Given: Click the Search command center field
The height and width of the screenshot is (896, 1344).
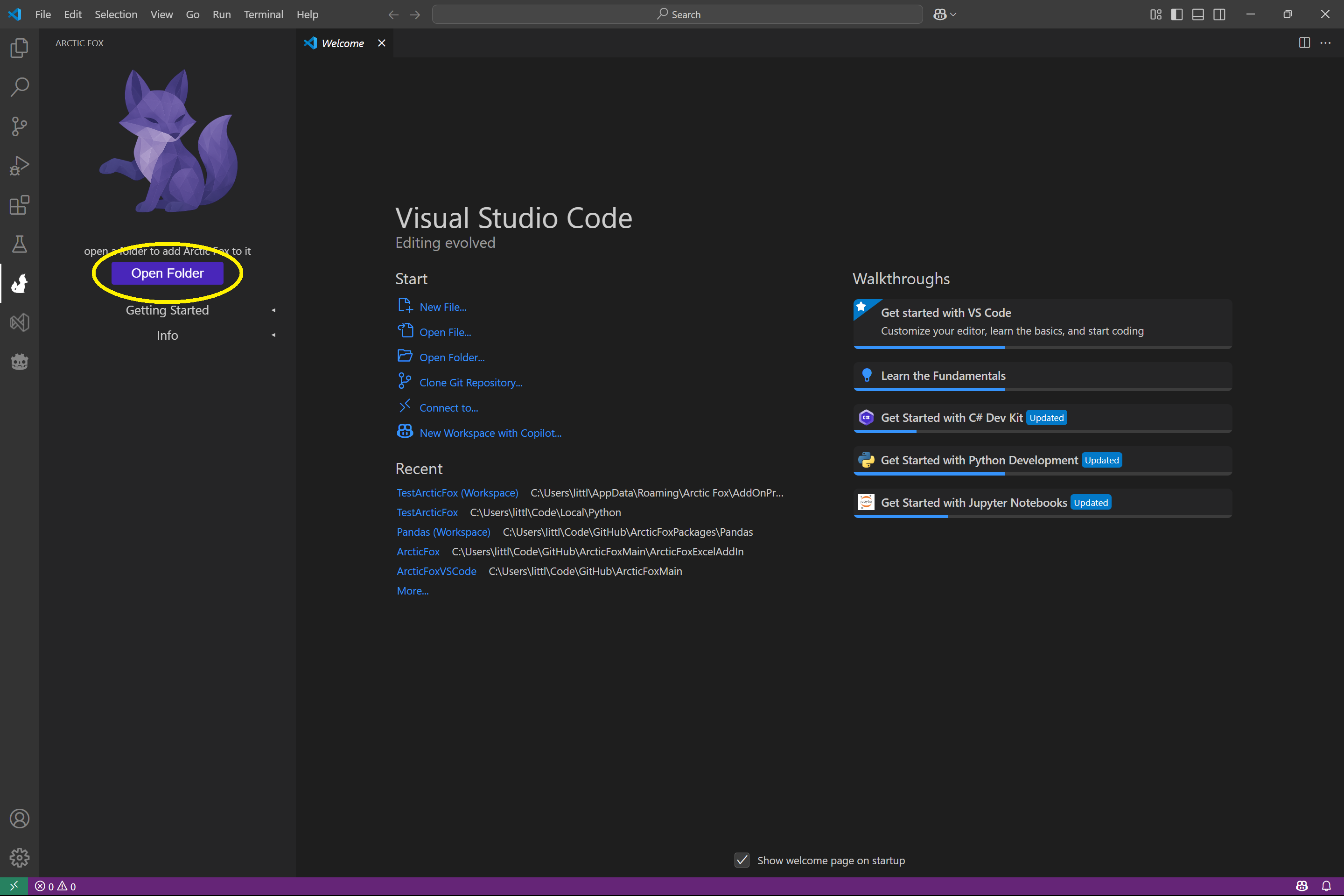Looking at the screenshot, I should click(677, 14).
